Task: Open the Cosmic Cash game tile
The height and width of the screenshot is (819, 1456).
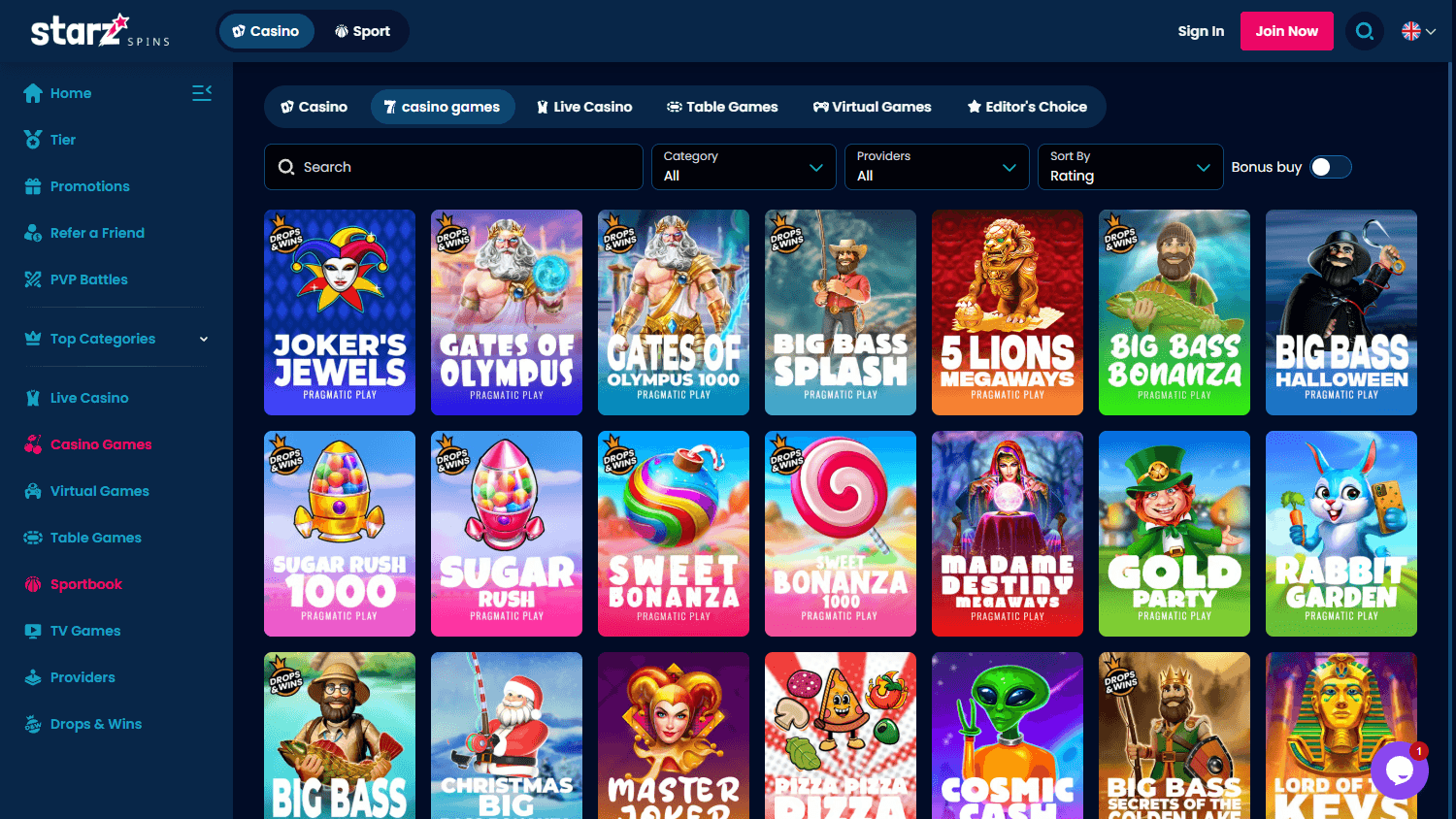Action: click(x=1008, y=736)
